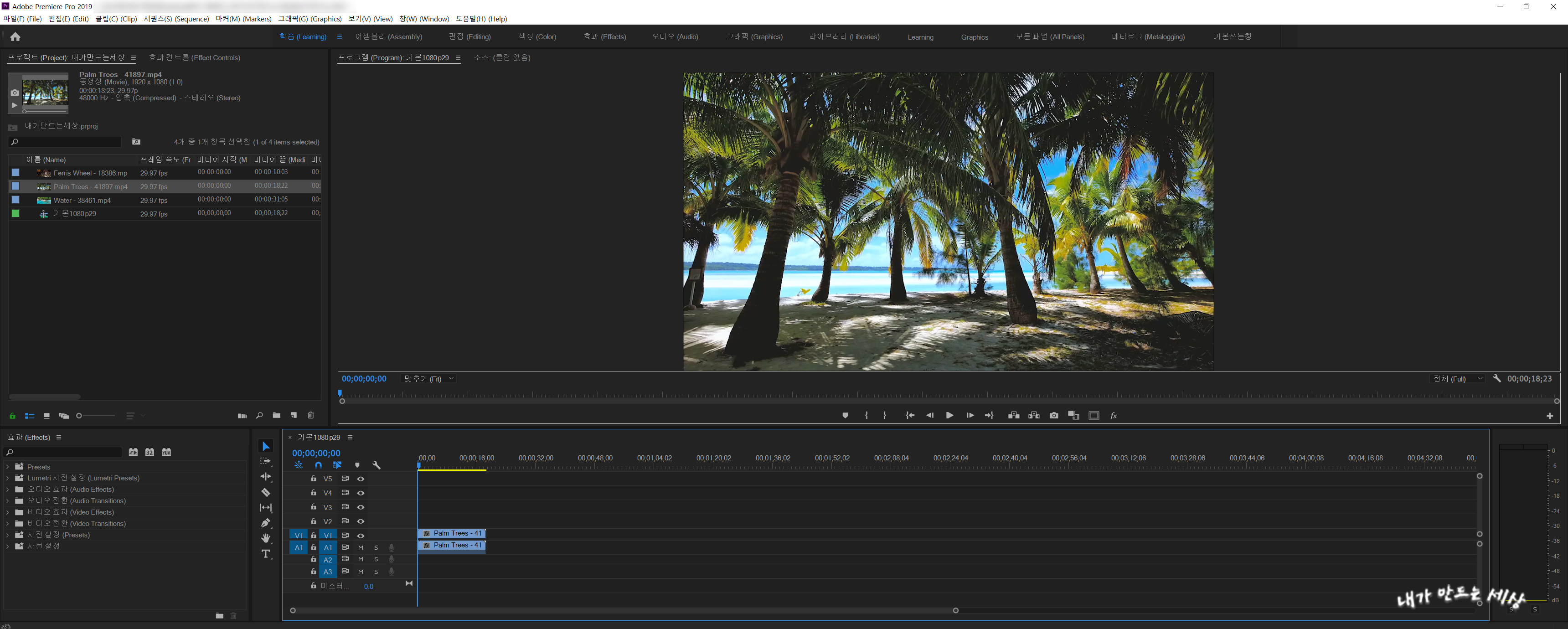Image resolution: width=1568 pixels, height=629 pixels.
Task: Toggle snap magnet in timeline
Action: tap(318, 465)
